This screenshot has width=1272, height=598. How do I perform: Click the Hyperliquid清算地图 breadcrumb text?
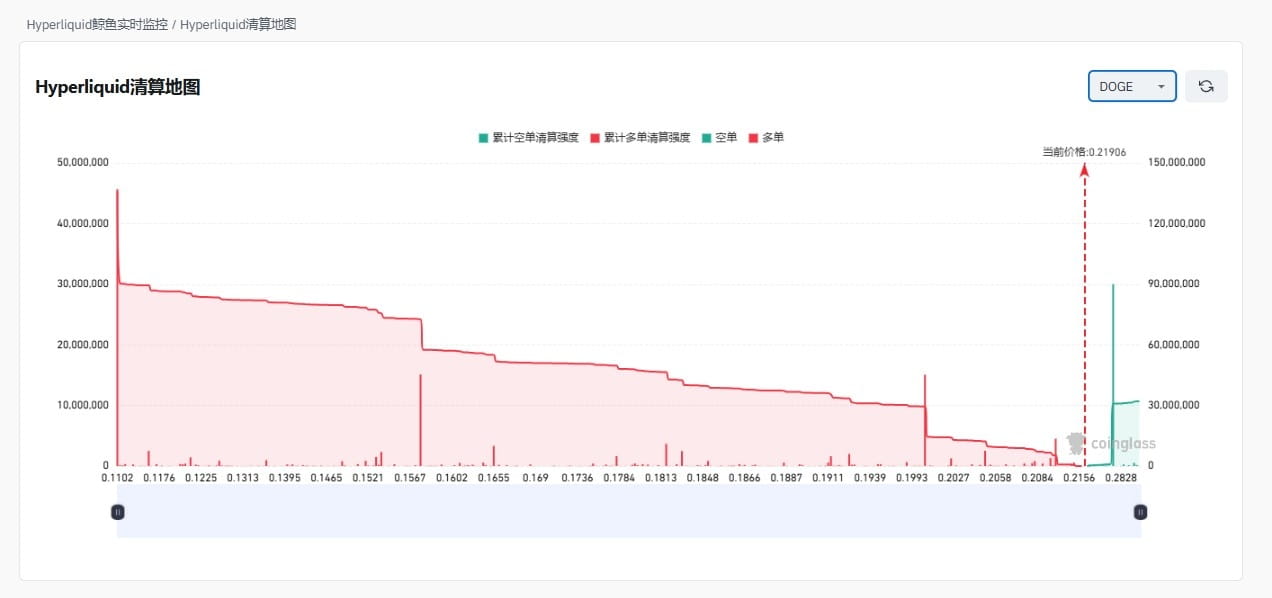point(238,24)
